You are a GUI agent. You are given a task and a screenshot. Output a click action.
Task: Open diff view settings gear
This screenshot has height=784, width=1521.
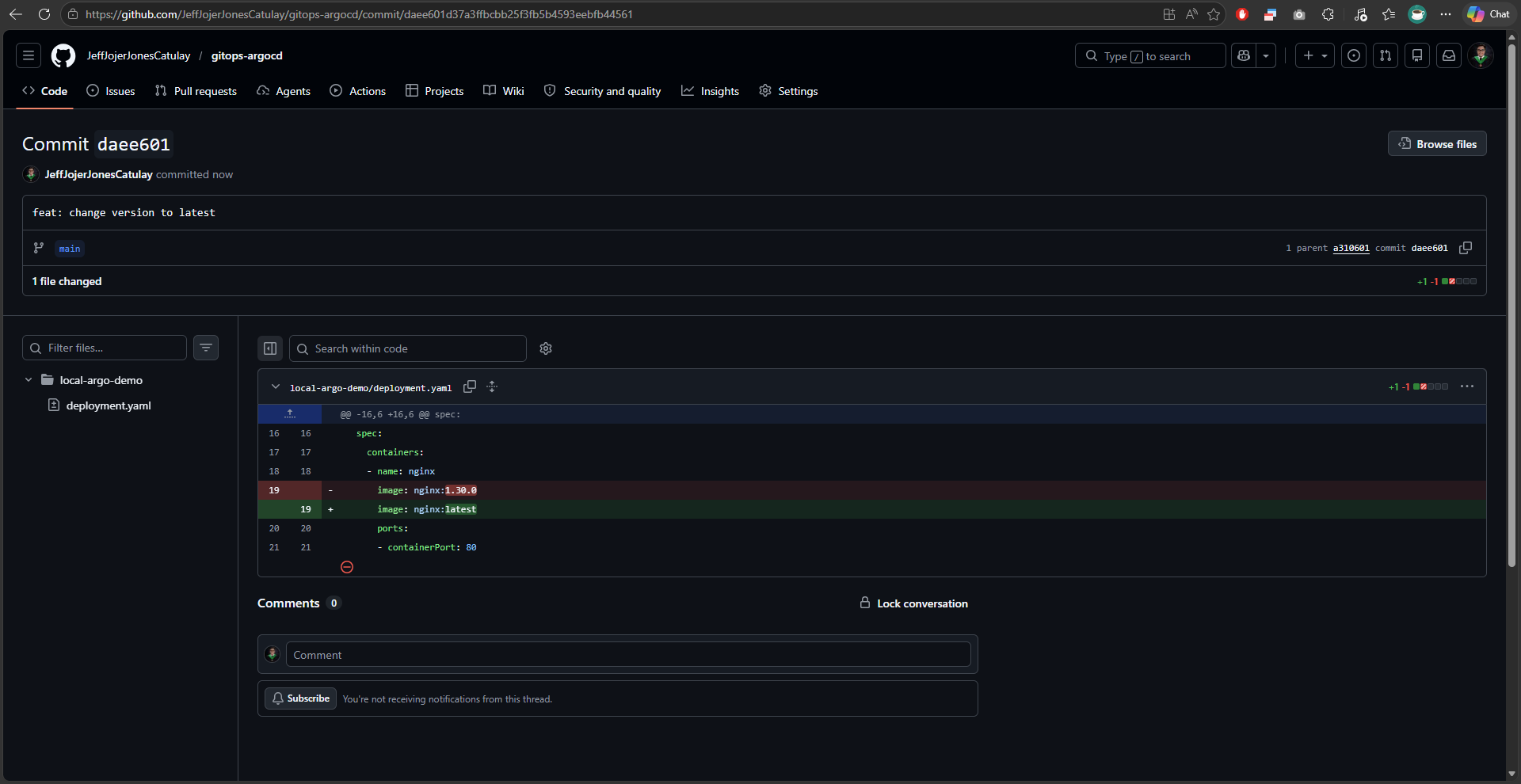[x=546, y=348]
